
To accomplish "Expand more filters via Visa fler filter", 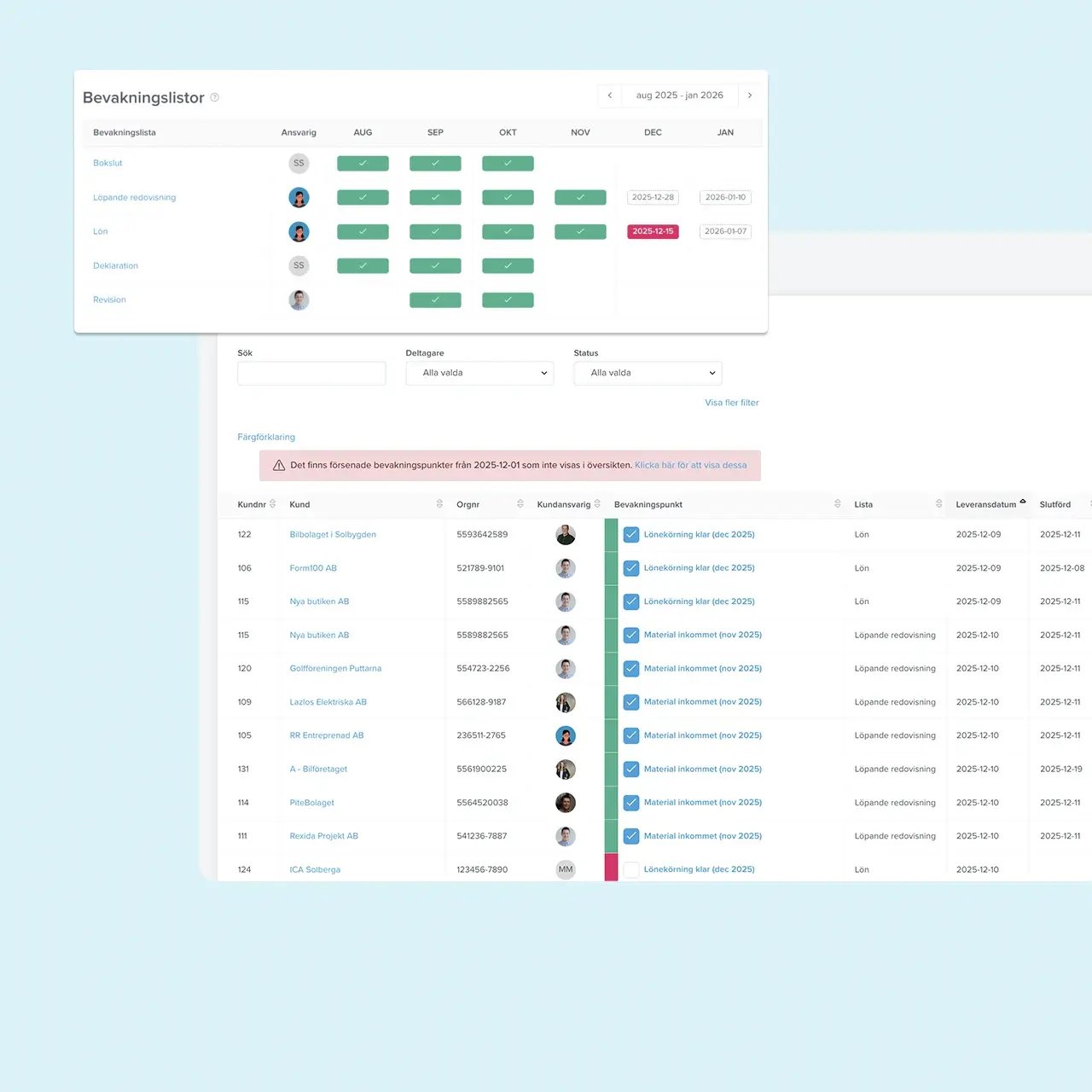I will pos(731,403).
